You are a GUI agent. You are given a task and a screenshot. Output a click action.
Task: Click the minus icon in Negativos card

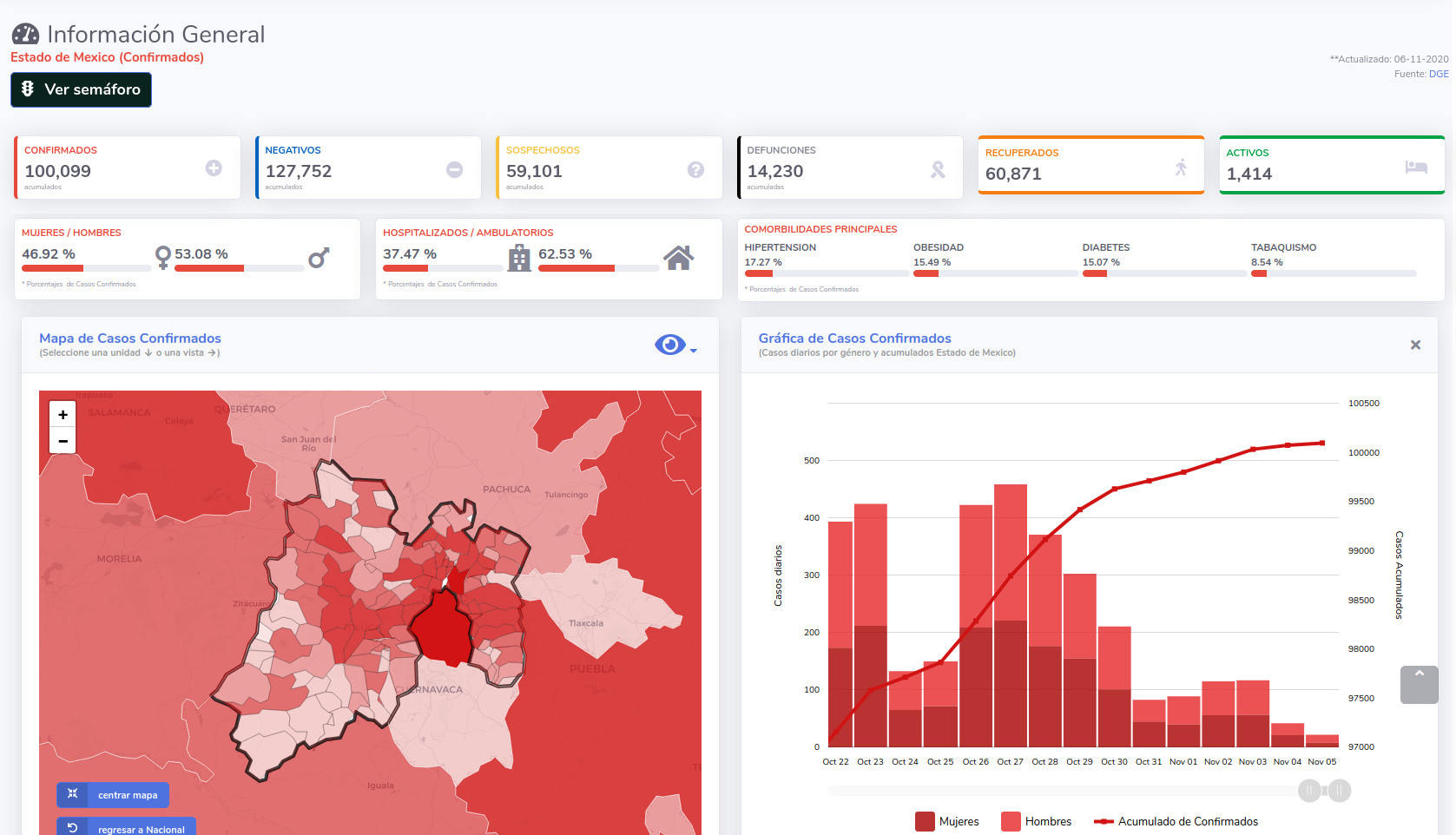tap(454, 170)
